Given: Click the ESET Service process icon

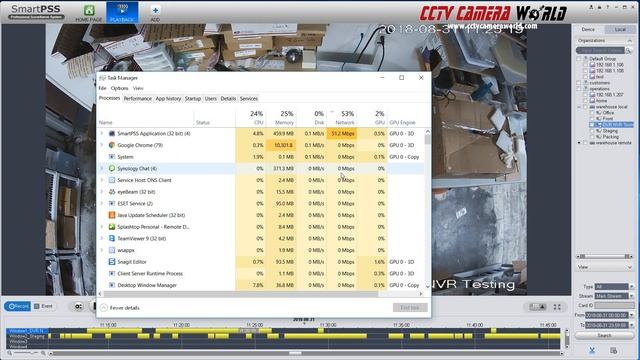Looking at the screenshot, I should (112, 203).
